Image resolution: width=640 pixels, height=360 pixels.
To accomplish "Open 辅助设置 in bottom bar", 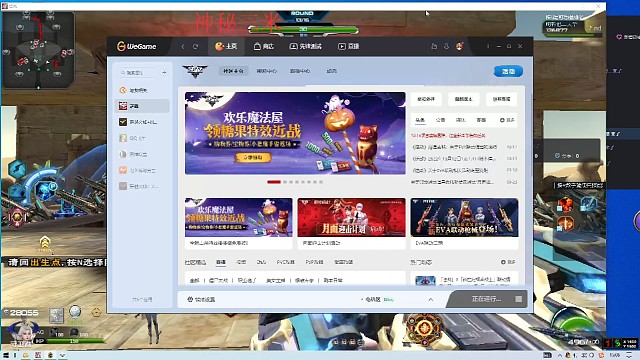I will click(201, 300).
